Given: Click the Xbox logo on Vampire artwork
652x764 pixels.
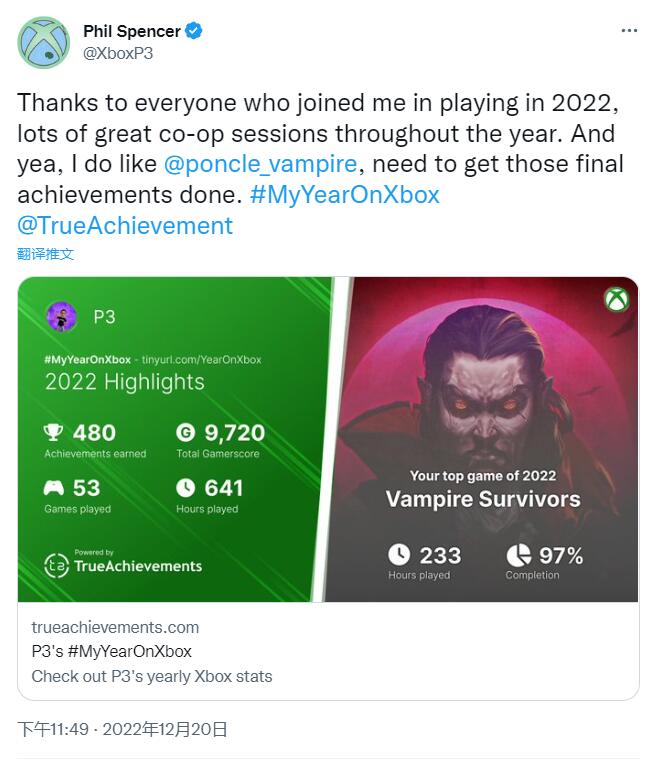Looking at the screenshot, I should [617, 299].
